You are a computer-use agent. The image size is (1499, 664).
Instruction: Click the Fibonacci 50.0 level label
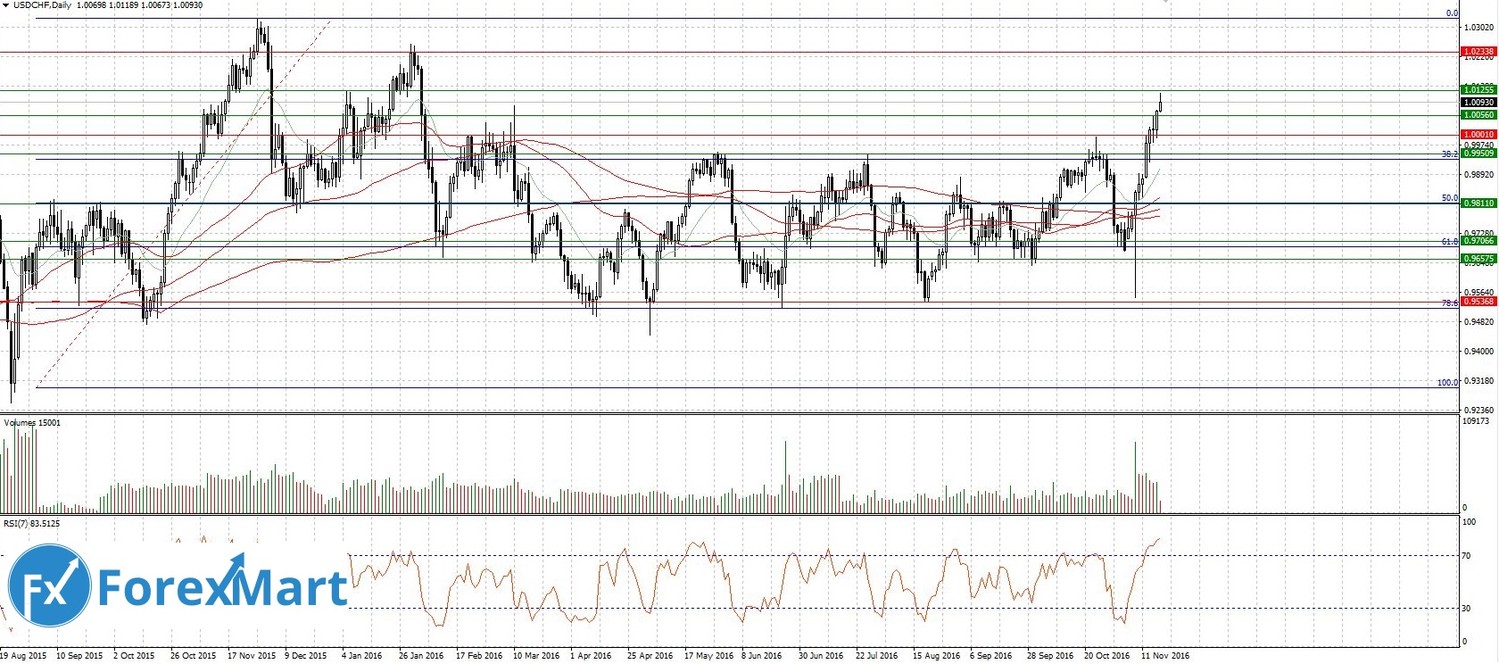point(1449,198)
